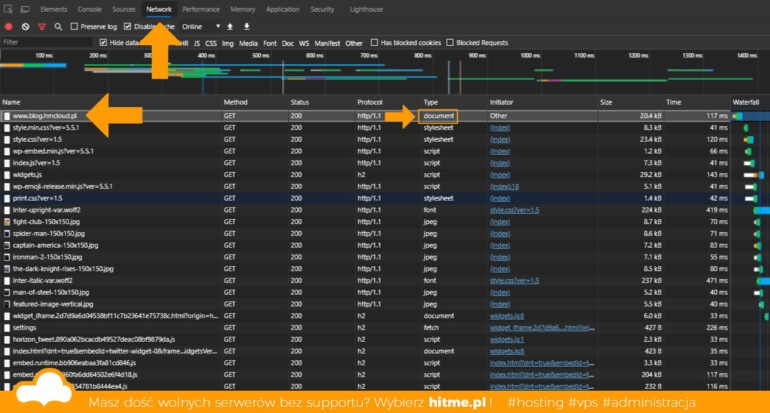This screenshot has width=770, height=413.
Task: Open the Online throttling dropdown
Action: (x=201, y=27)
